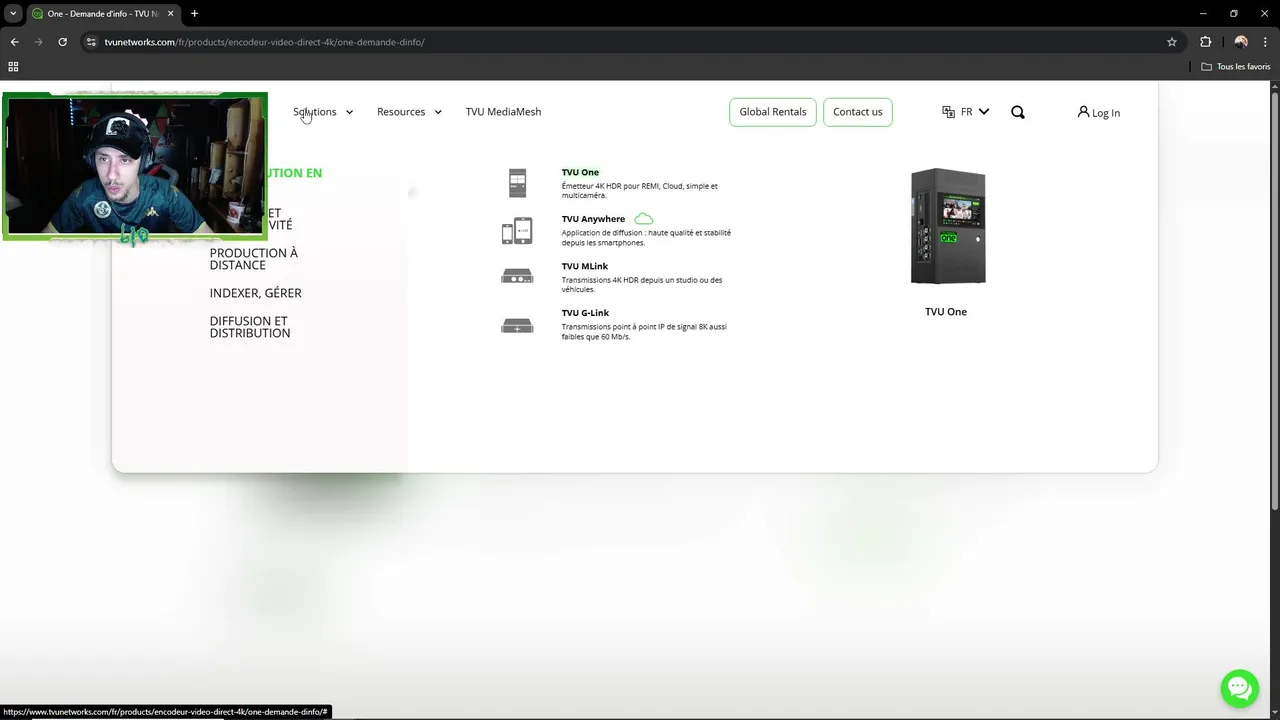1280x720 pixels.
Task: Open the FR language dropdown
Action: click(x=975, y=112)
